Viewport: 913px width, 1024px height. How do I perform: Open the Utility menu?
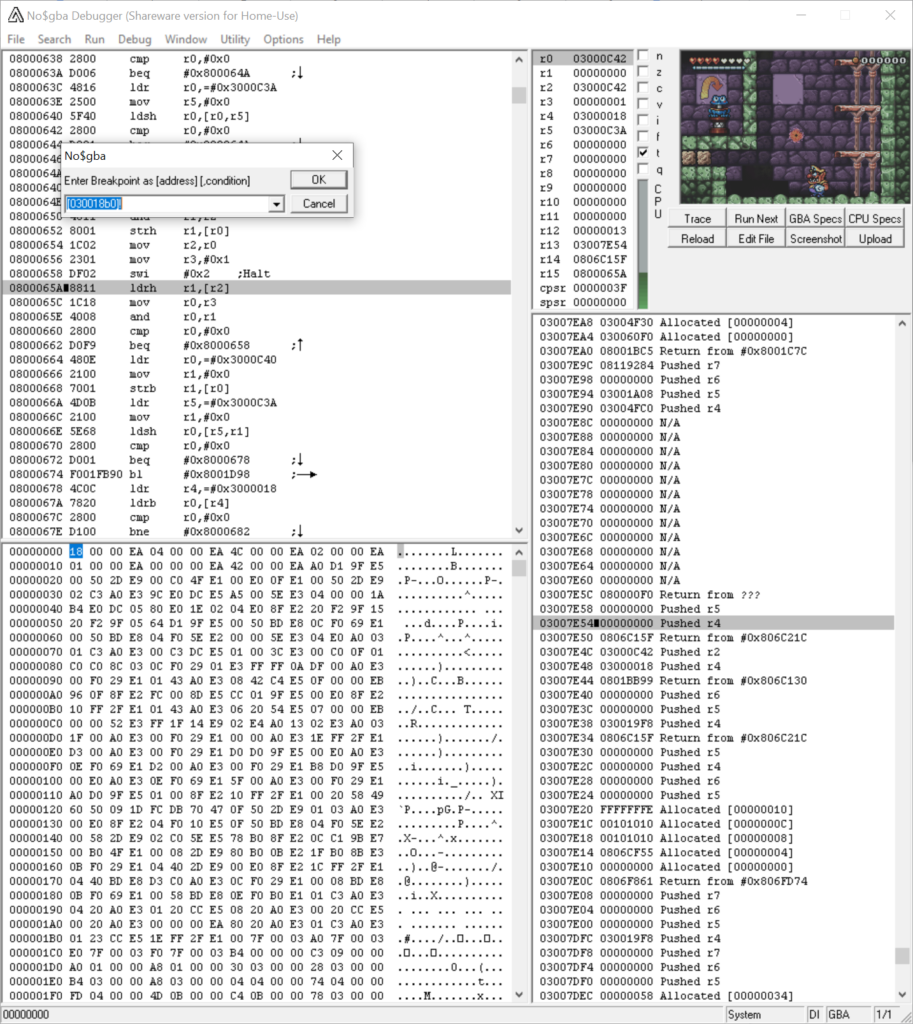(235, 39)
